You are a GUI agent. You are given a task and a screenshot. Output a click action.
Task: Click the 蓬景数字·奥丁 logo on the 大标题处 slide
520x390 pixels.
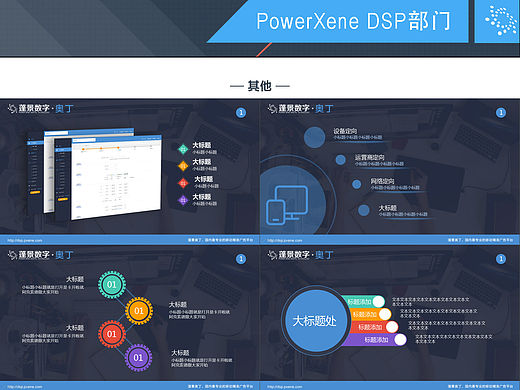(x=300, y=255)
